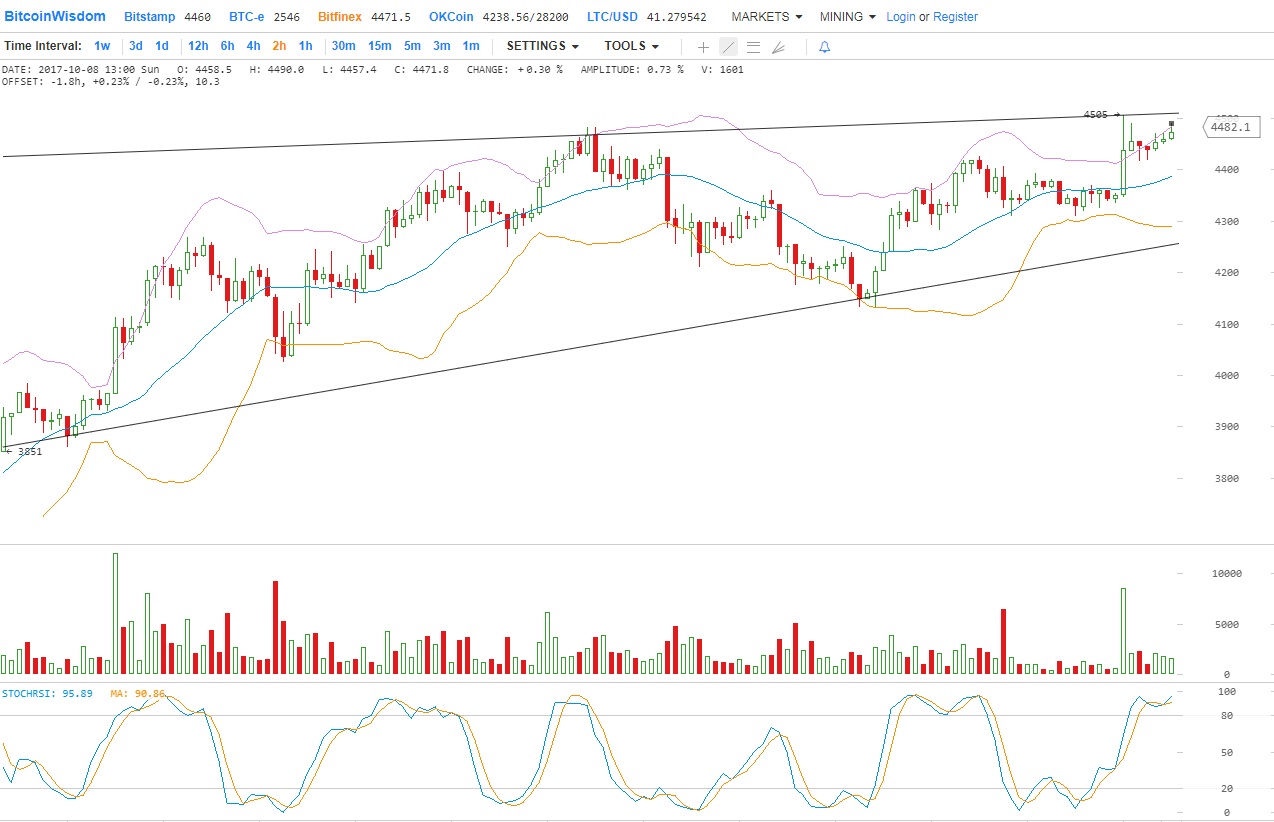Open the SETTINGS dropdown

pyautogui.click(x=542, y=46)
